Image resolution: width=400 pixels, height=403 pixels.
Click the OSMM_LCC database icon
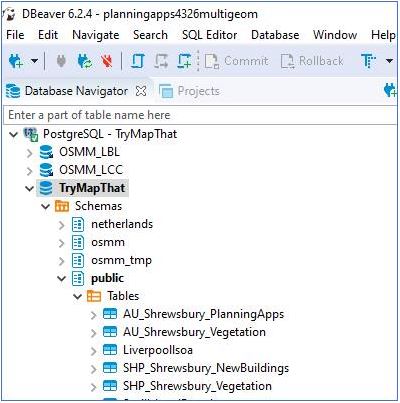coord(46,170)
